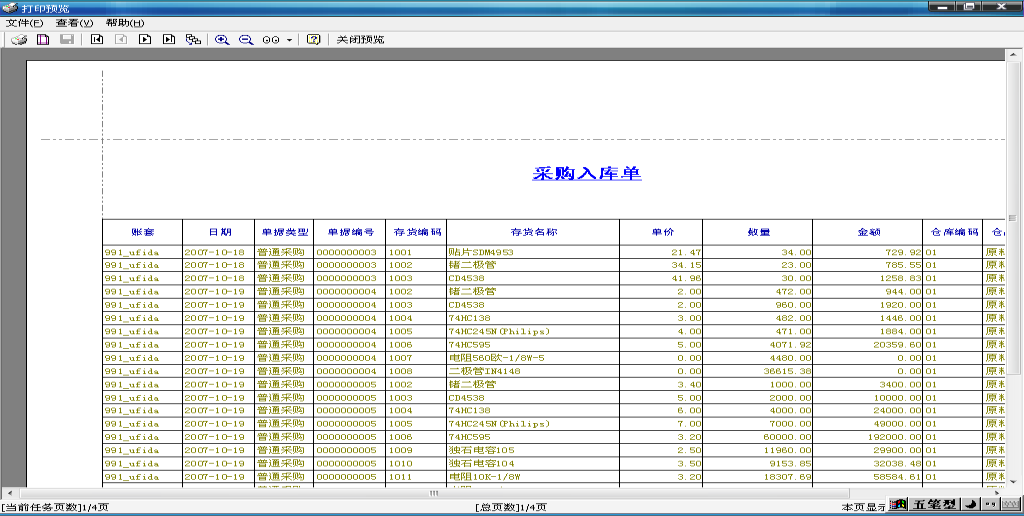The width and height of the screenshot is (1024, 516).
Task: Toggle the IME punctuation mode button
Action: (x=990, y=505)
